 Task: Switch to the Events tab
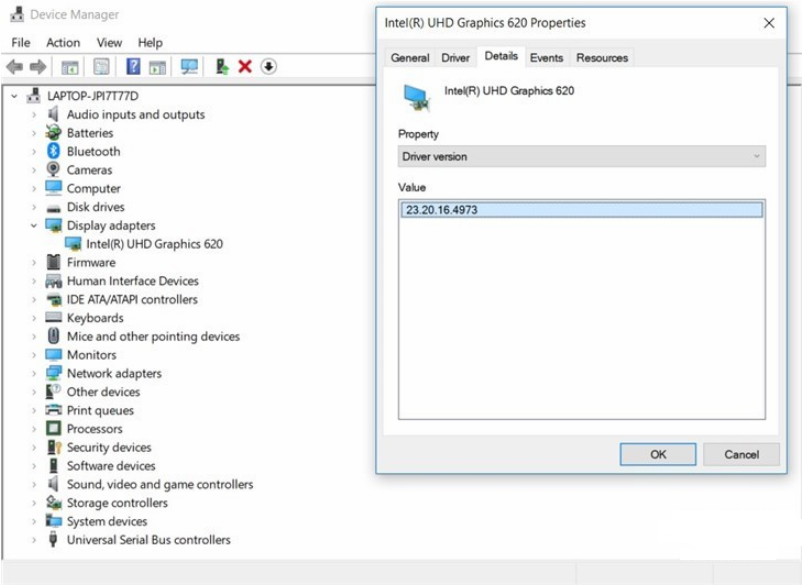click(x=546, y=58)
